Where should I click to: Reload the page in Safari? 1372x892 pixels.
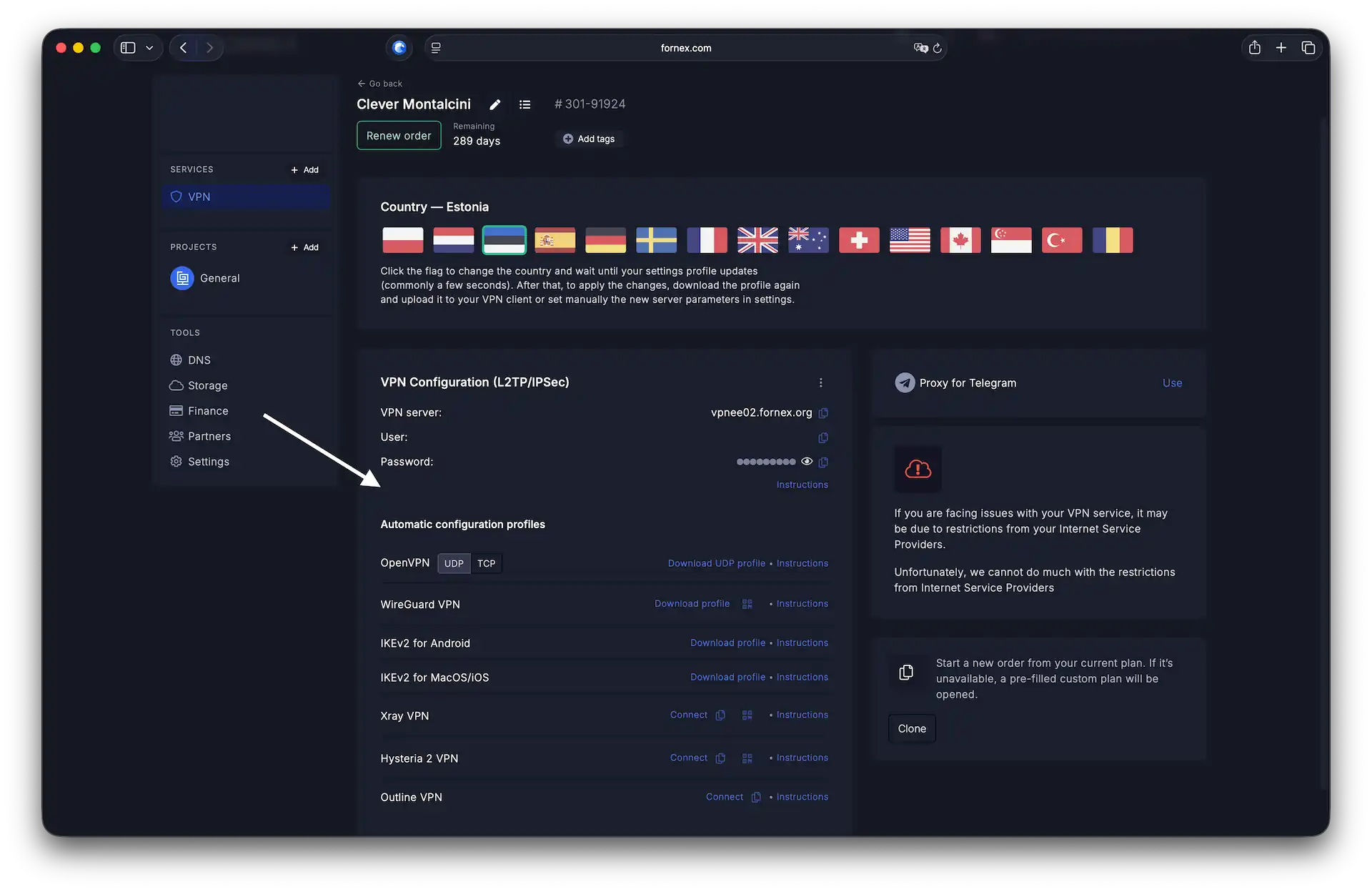938,48
